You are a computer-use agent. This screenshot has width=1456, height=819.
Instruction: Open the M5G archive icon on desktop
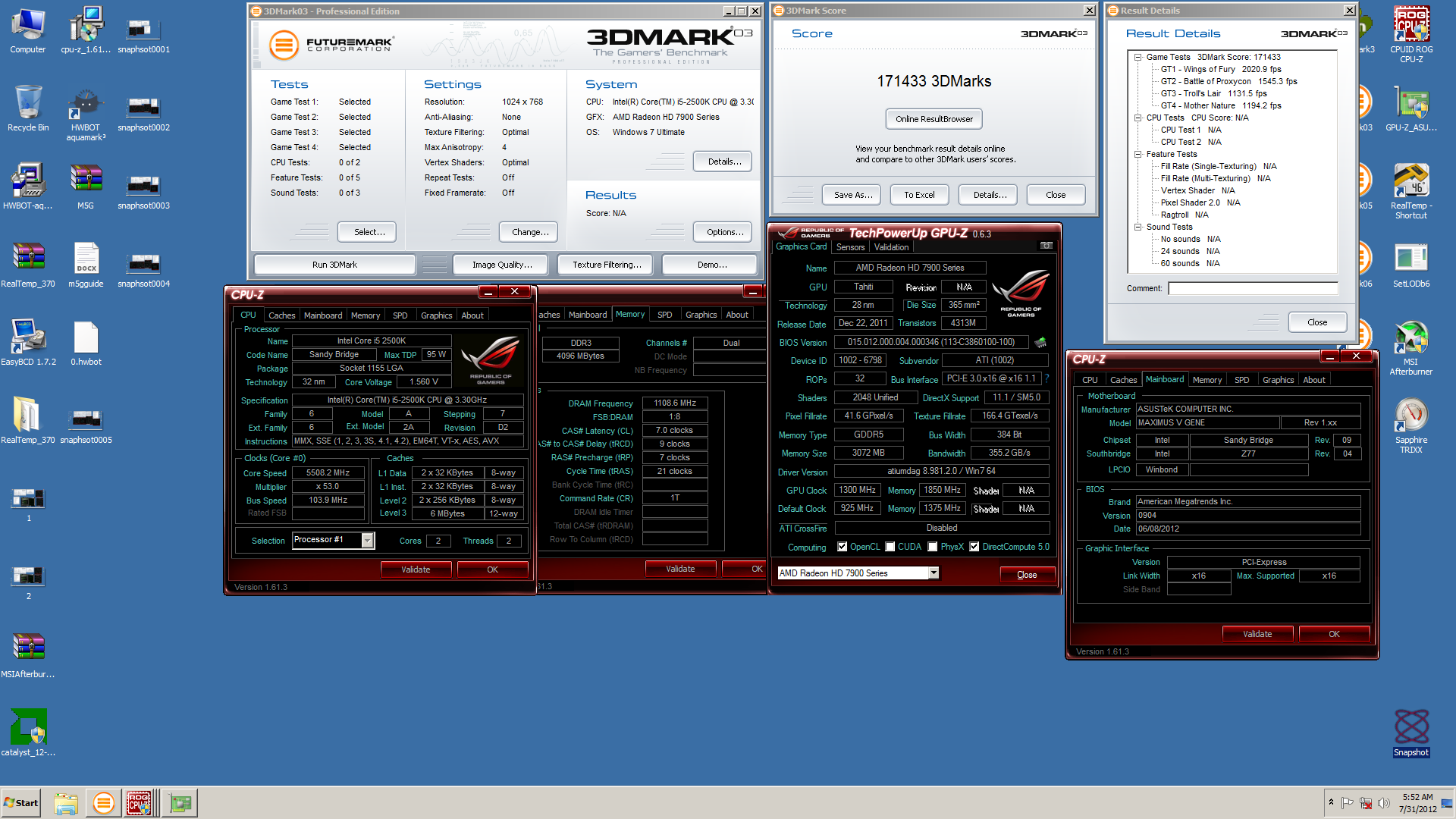[x=86, y=187]
